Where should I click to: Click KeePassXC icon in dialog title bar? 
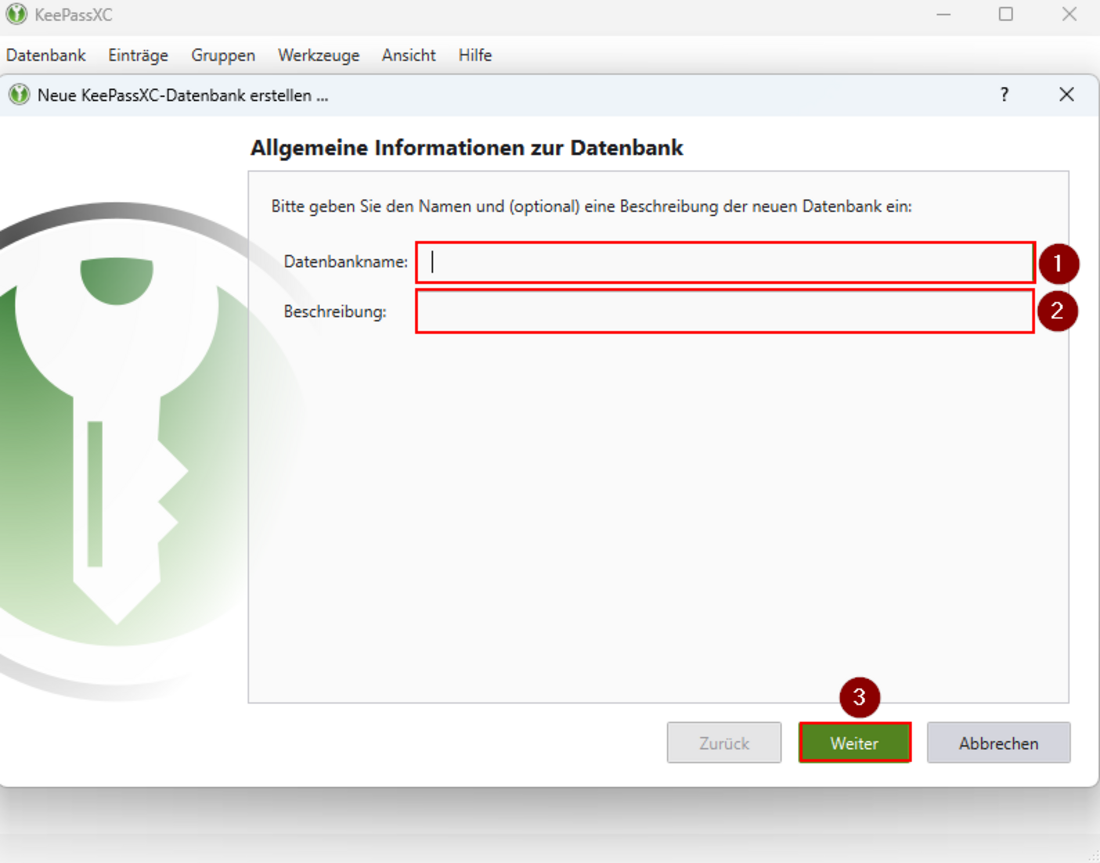[x=19, y=95]
